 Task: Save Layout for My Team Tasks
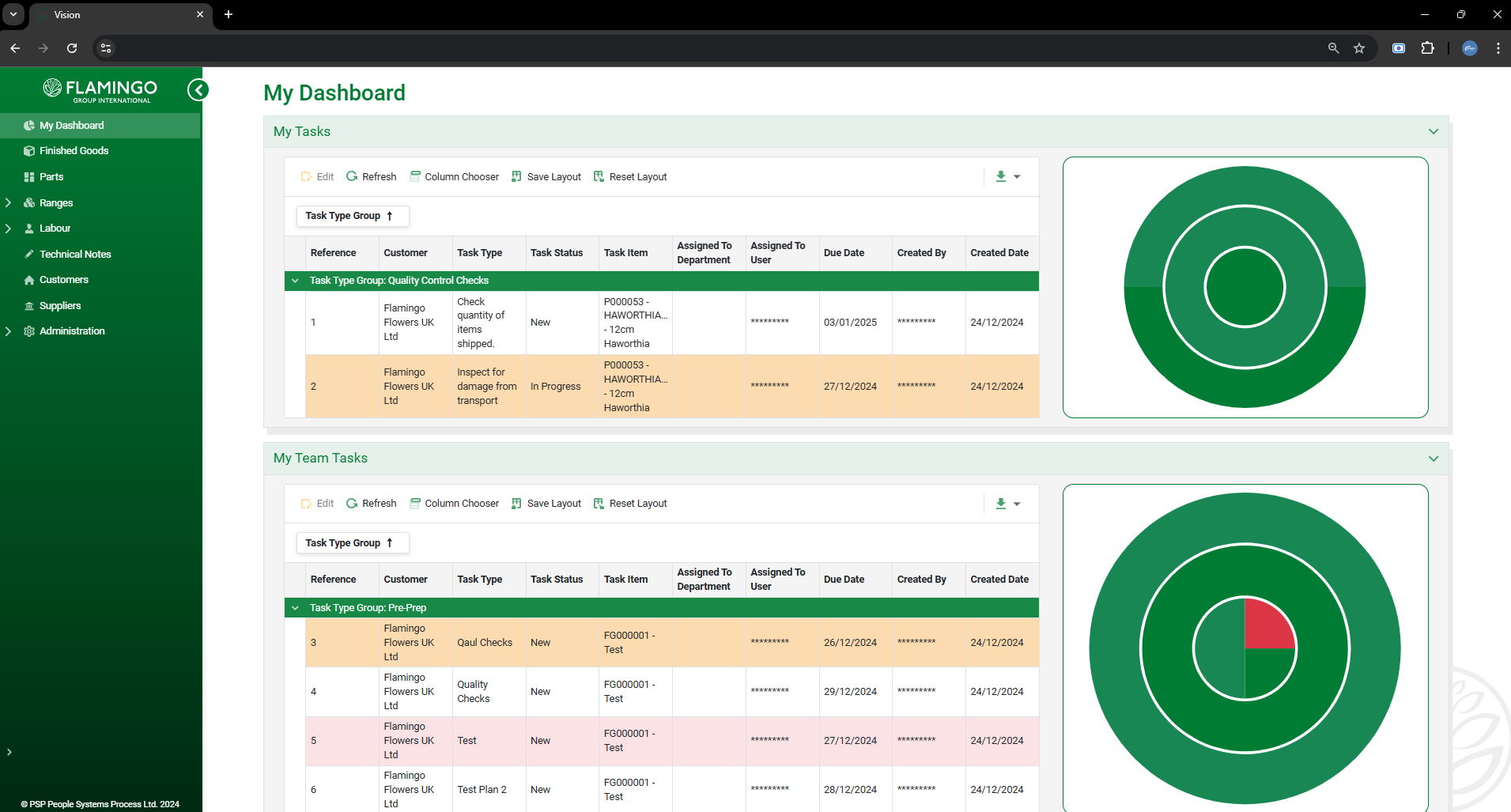click(546, 504)
